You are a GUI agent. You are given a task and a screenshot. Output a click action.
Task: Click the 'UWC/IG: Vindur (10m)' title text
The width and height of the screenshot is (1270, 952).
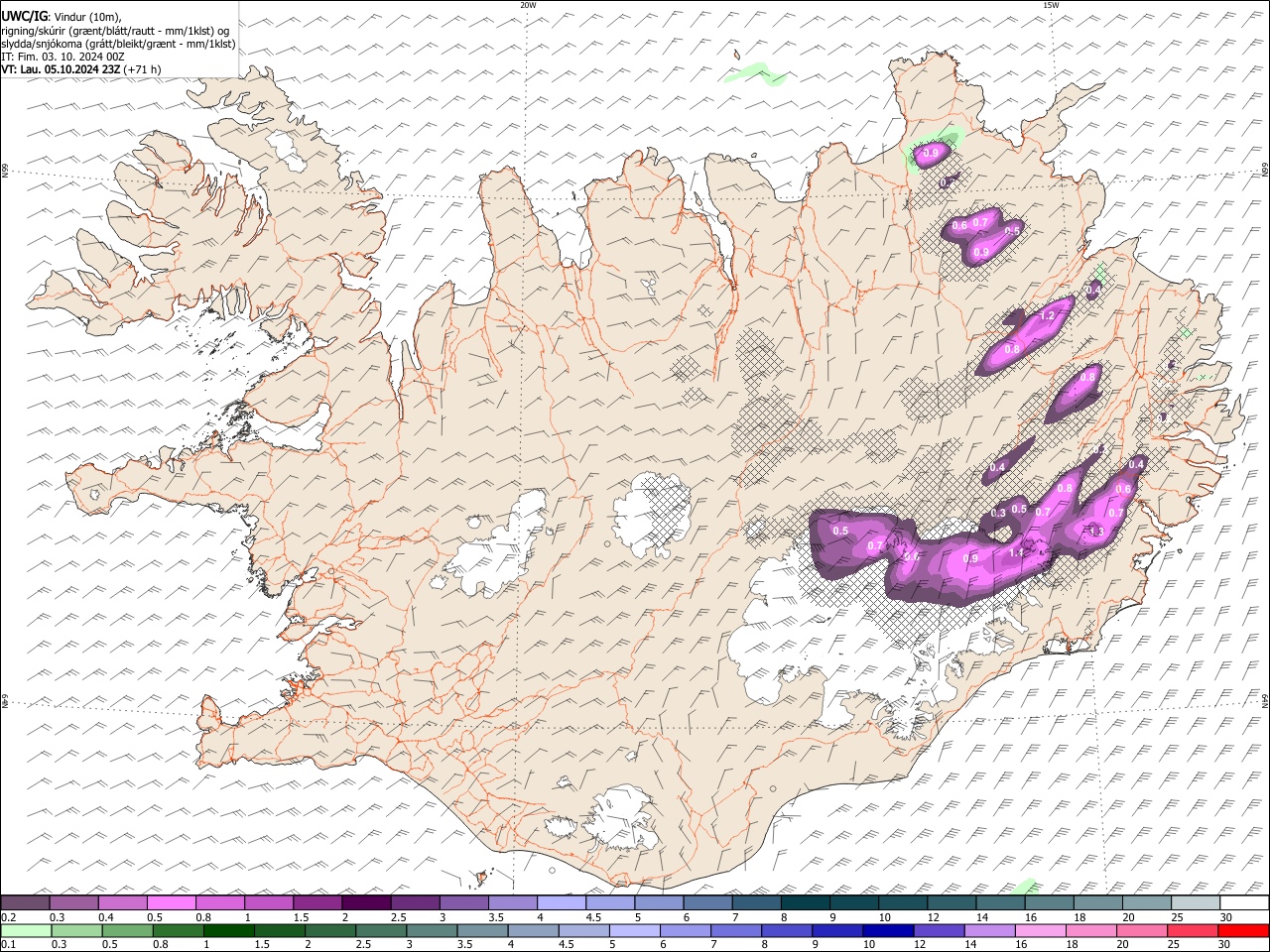(62, 16)
